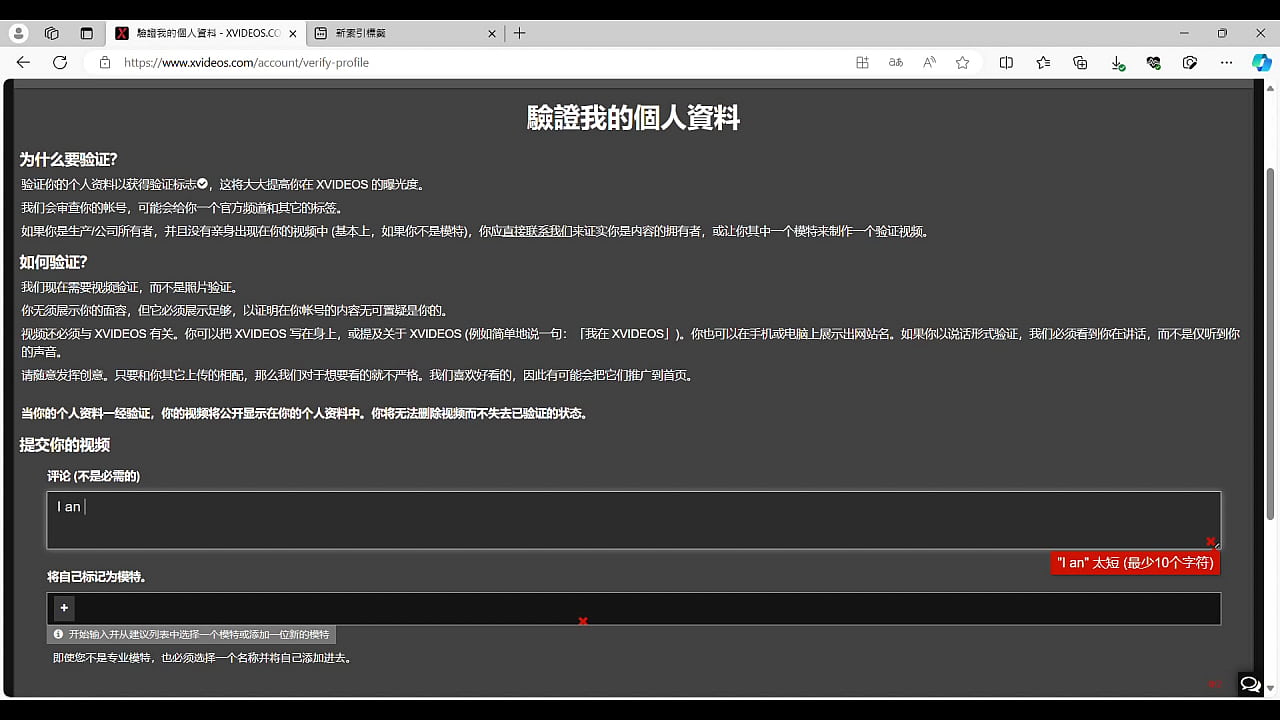
Task: Click the 驗證我的個人資料 page heading
Action: pyautogui.click(x=634, y=118)
